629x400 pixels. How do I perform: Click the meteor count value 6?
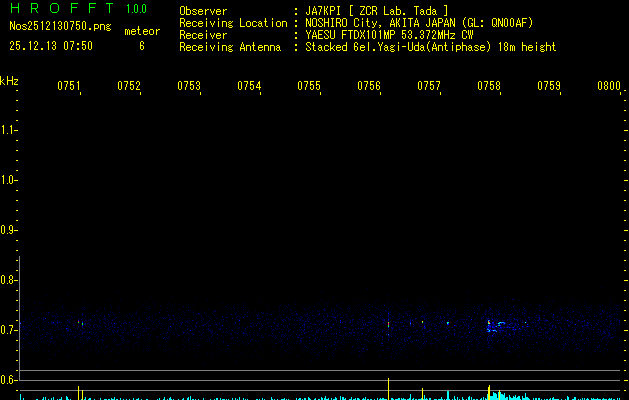coord(142,46)
